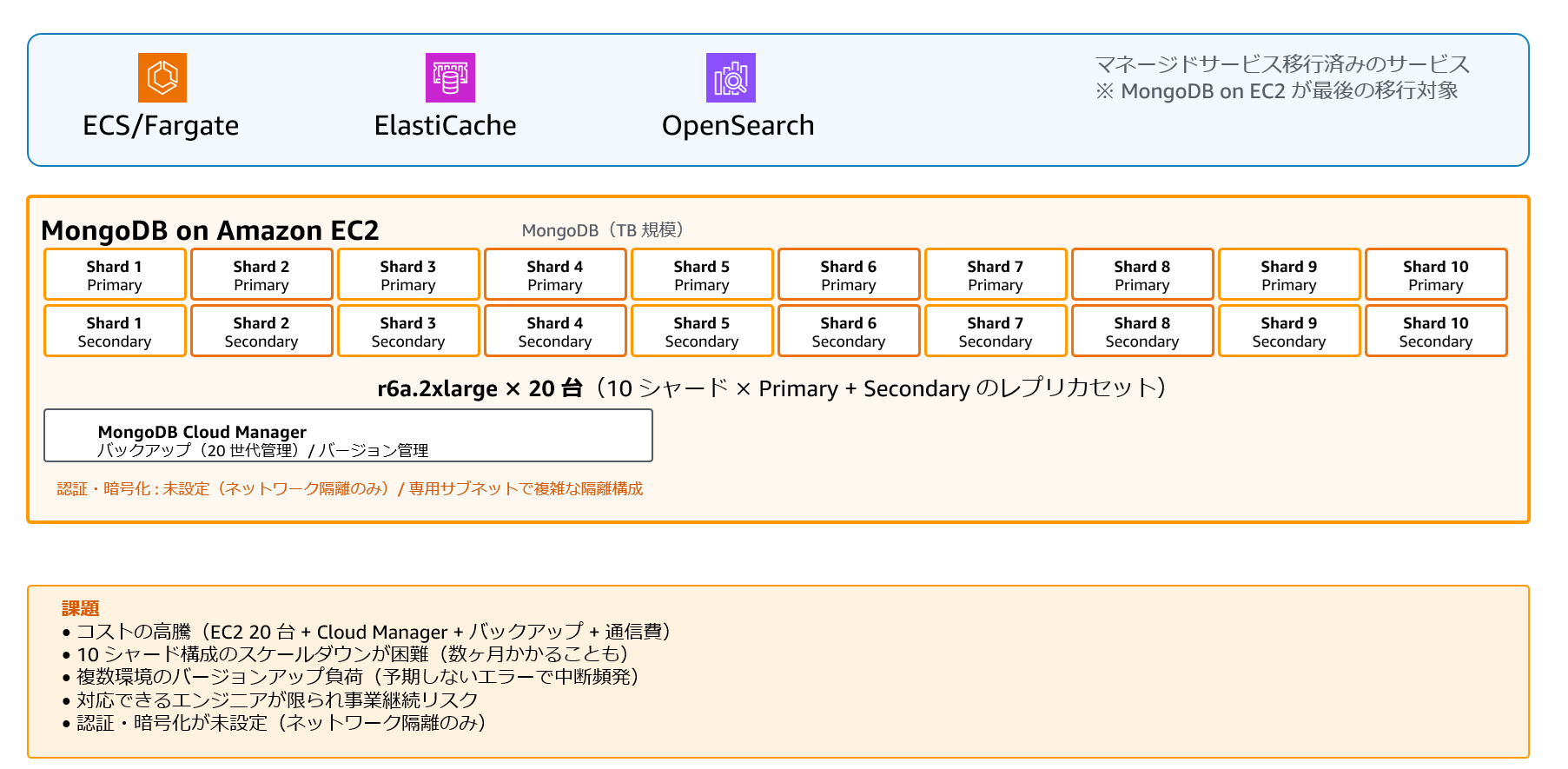Select the MongoDB Cloud Manager box
Viewport: 1568px width, 769px height.
tap(347, 436)
